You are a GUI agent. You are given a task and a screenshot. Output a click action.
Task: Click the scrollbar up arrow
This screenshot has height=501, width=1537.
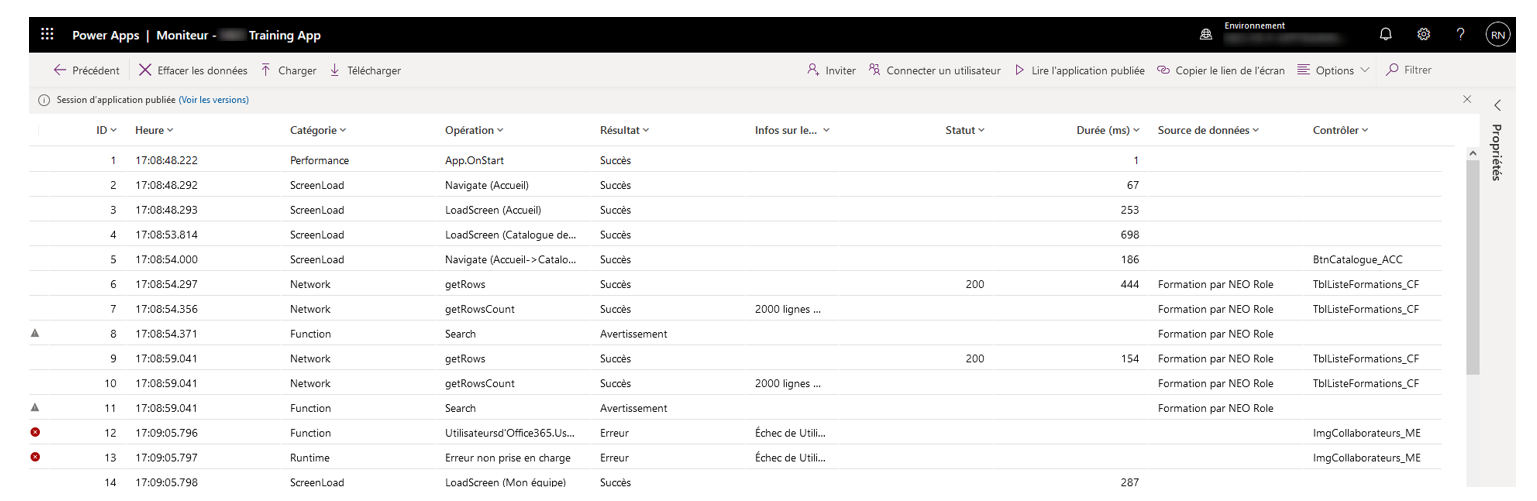pos(1472,152)
